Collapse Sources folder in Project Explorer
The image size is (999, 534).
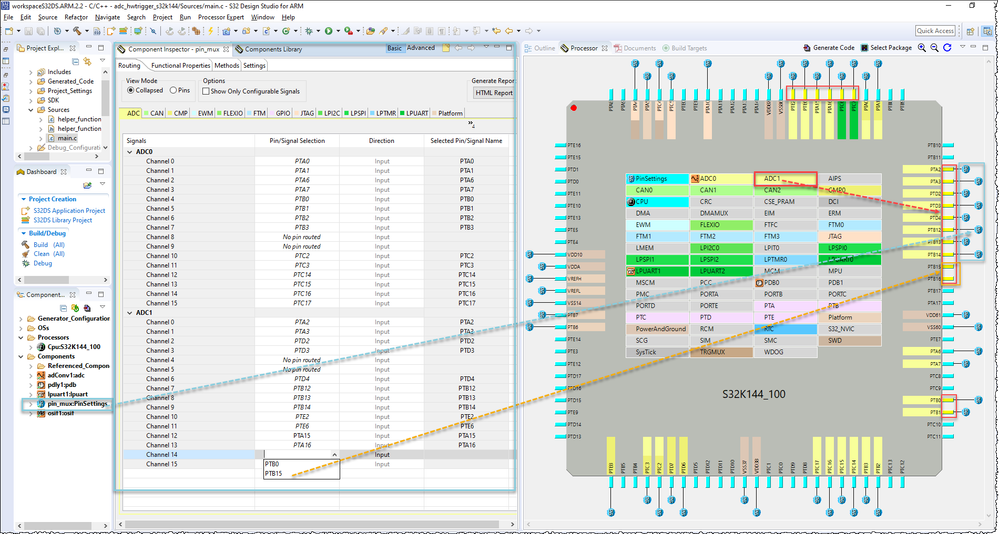click(31, 110)
